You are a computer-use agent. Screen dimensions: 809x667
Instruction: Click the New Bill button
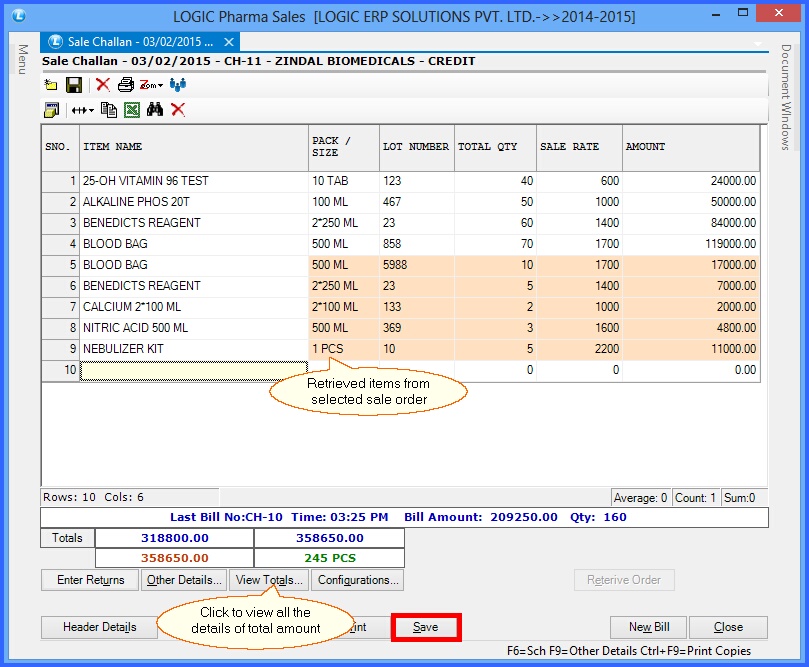coord(649,627)
